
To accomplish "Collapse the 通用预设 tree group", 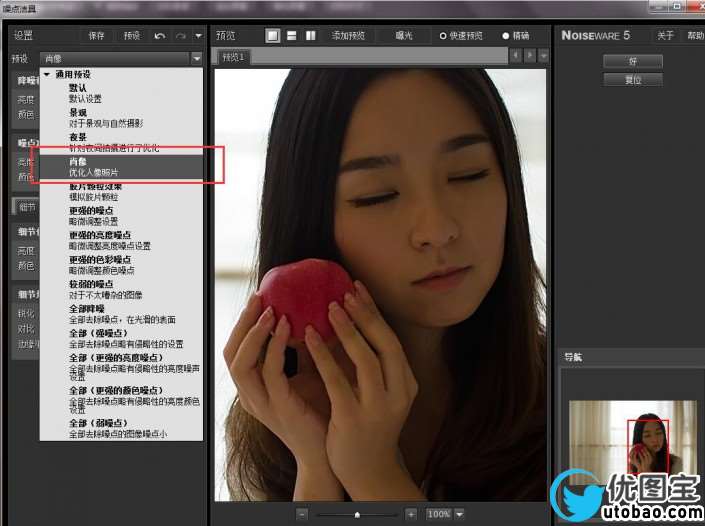I will pos(47,74).
